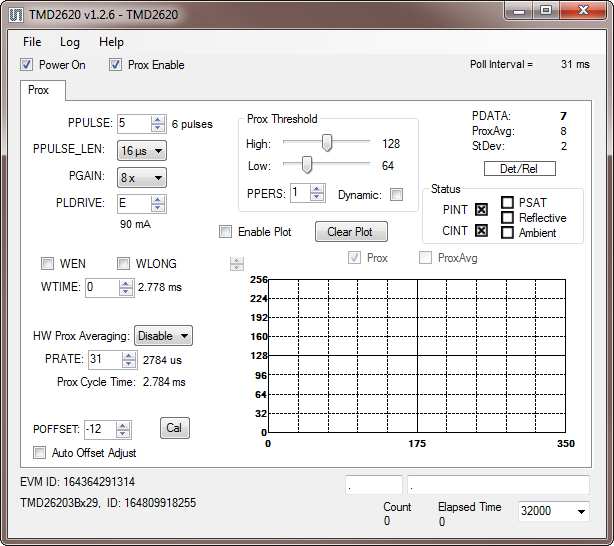Click the '6 pulses' label

[192, 124]
